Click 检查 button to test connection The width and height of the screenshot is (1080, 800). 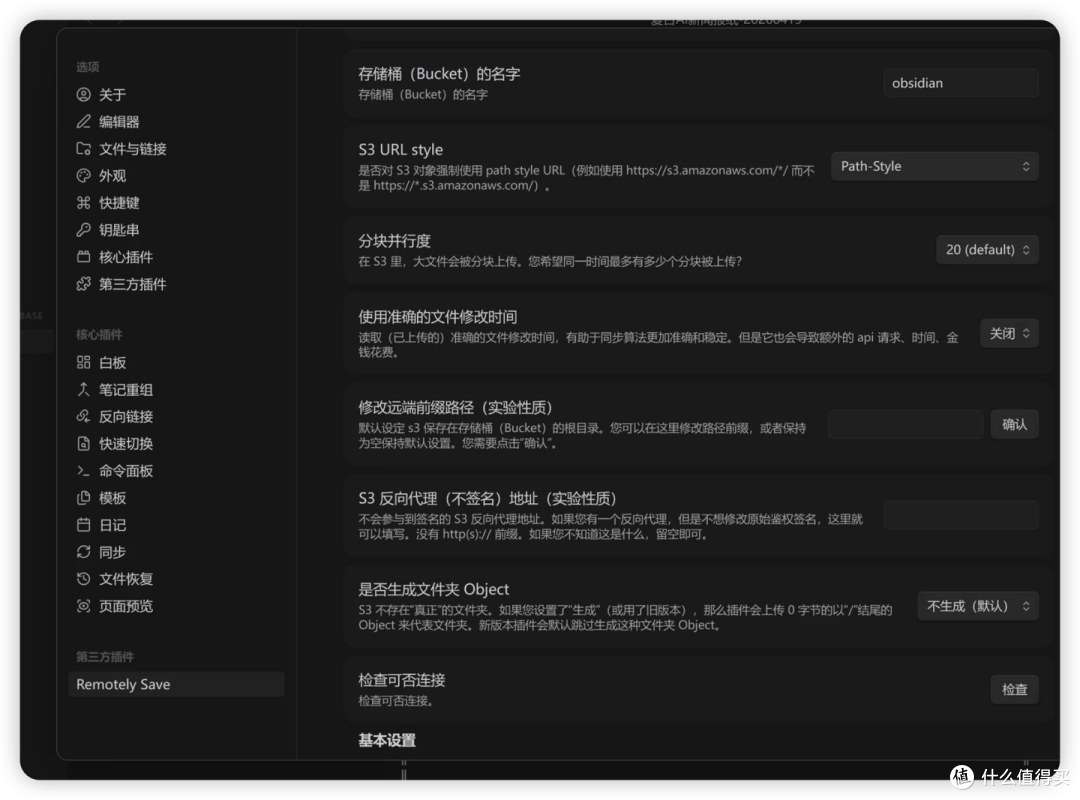click(x=1015, y=689)
